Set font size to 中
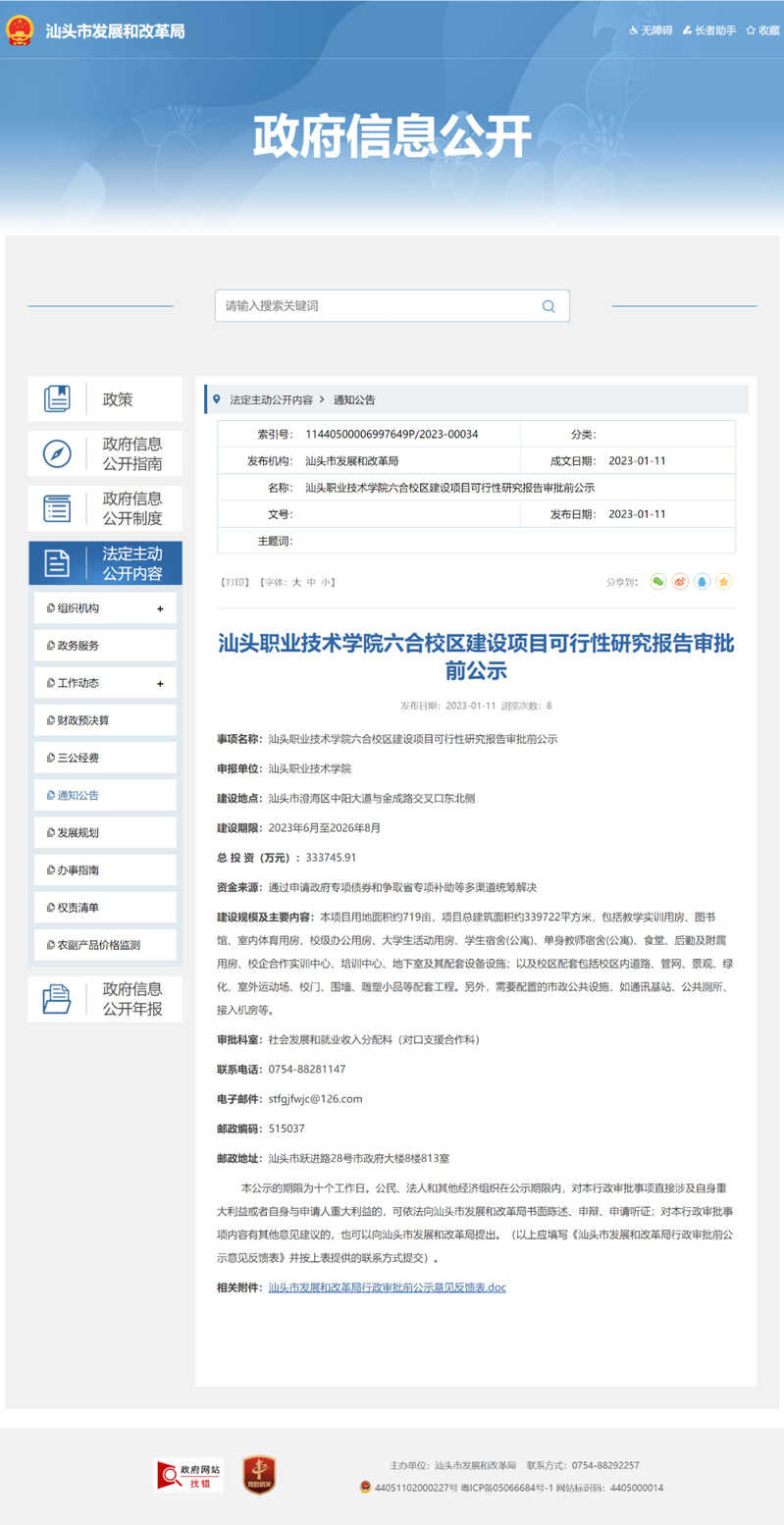 tap(311, 582)
